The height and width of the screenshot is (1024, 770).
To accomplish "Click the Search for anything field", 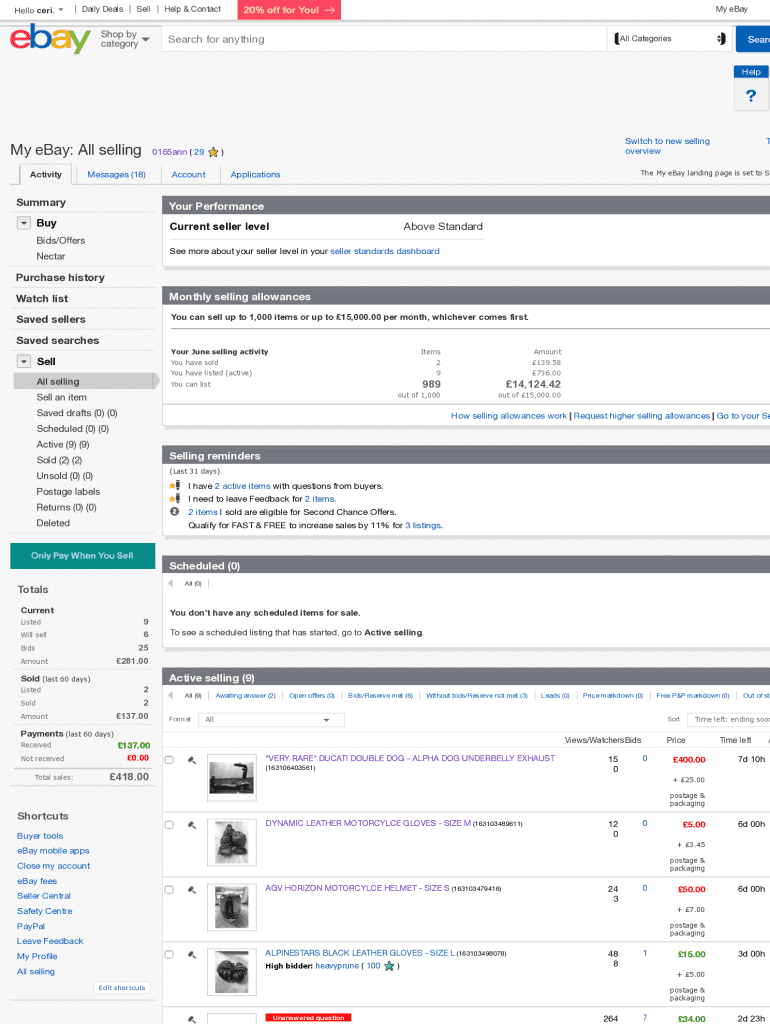I will [x=385, y=39].
